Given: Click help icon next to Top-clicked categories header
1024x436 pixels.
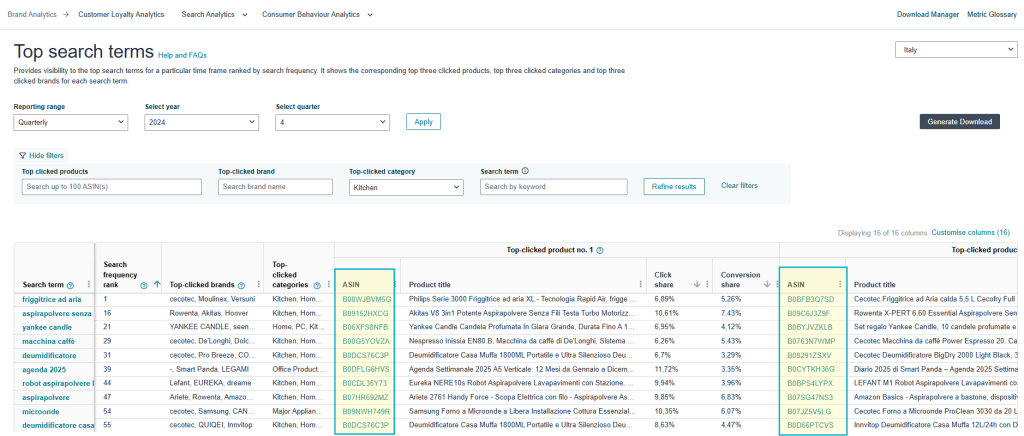Looking at the screenshot, I should click(x=315, y=284).
